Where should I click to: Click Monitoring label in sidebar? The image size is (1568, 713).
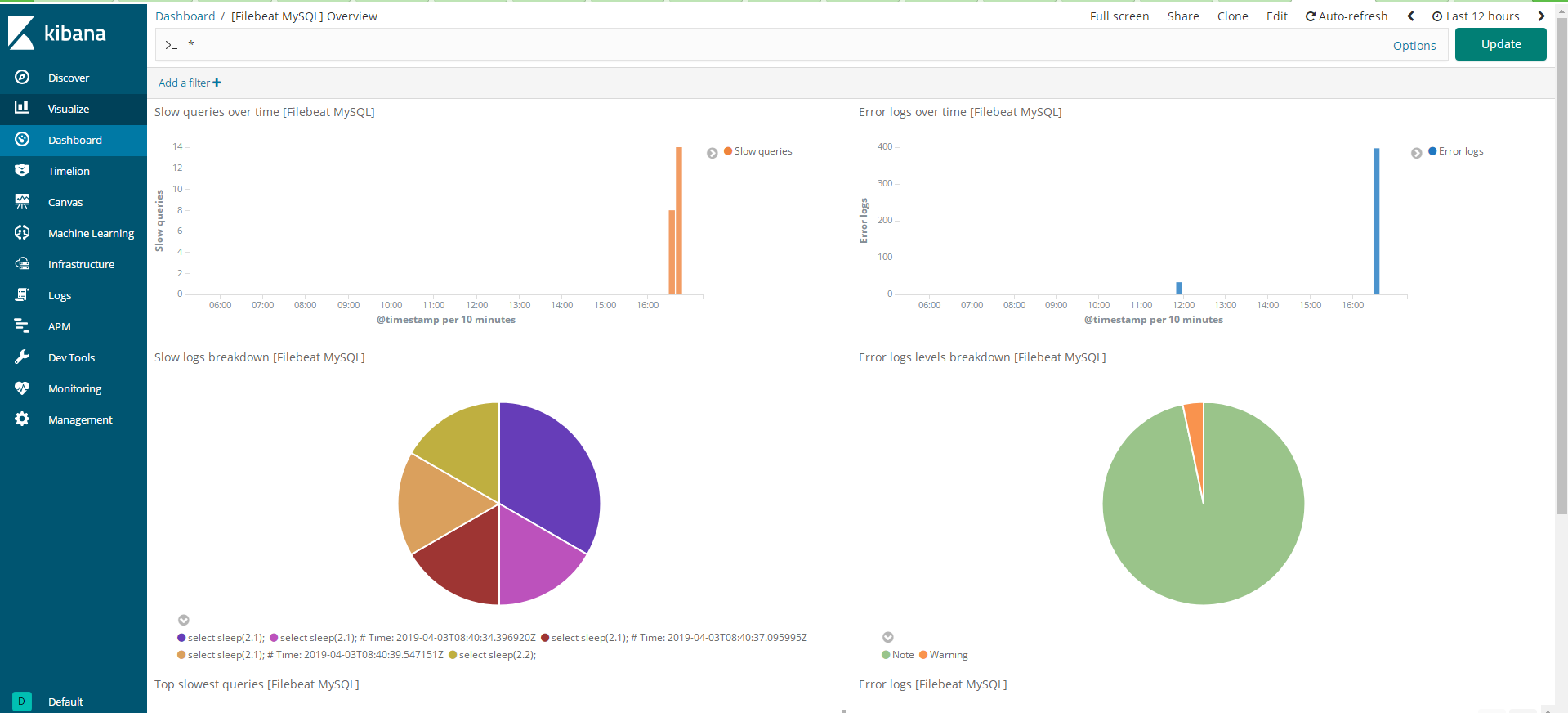click(74, 388)
